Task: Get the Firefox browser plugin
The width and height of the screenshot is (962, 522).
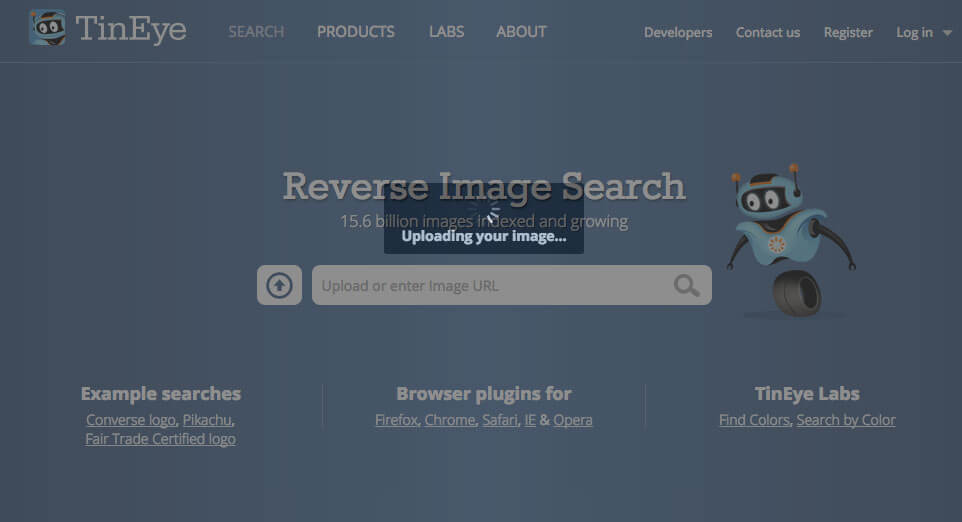Action: (x=396, y=420)
